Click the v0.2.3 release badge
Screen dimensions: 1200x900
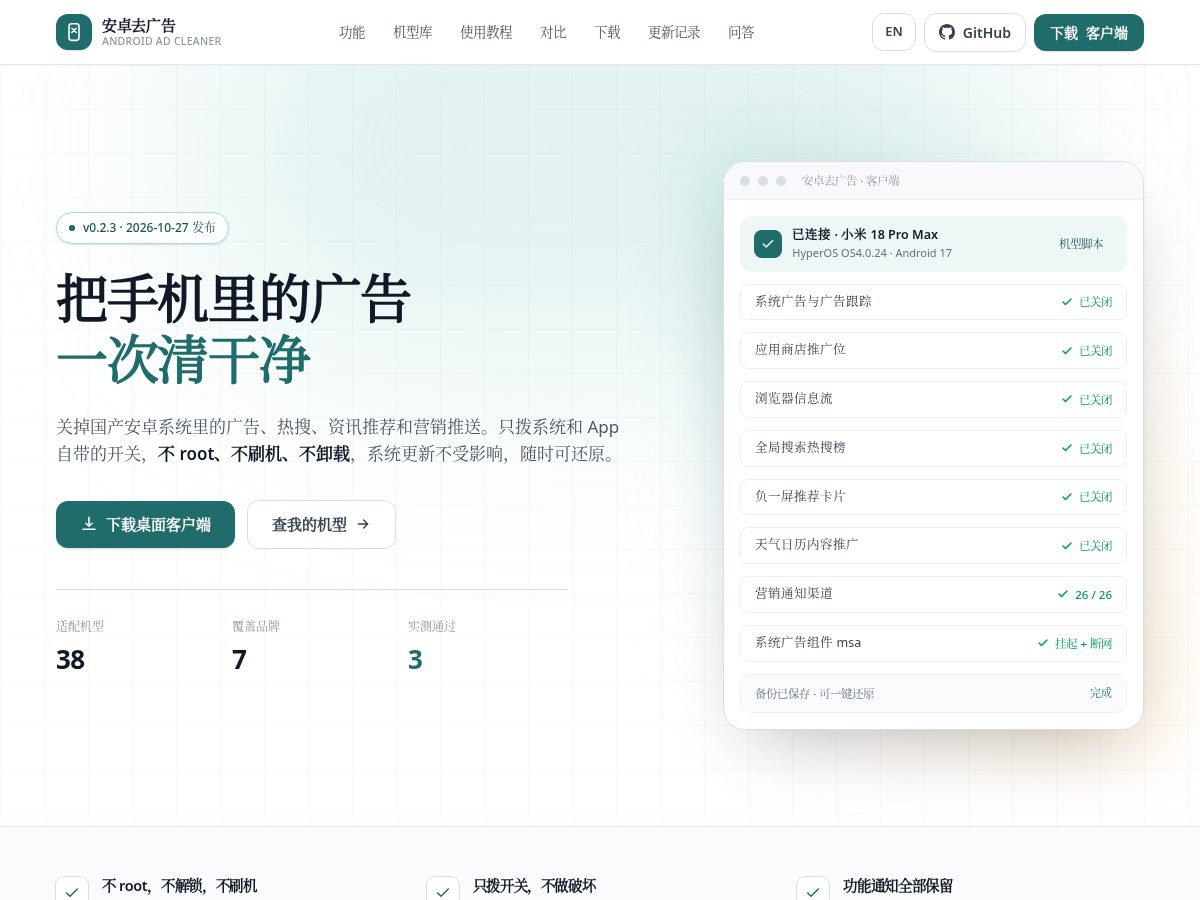[142, 228]
